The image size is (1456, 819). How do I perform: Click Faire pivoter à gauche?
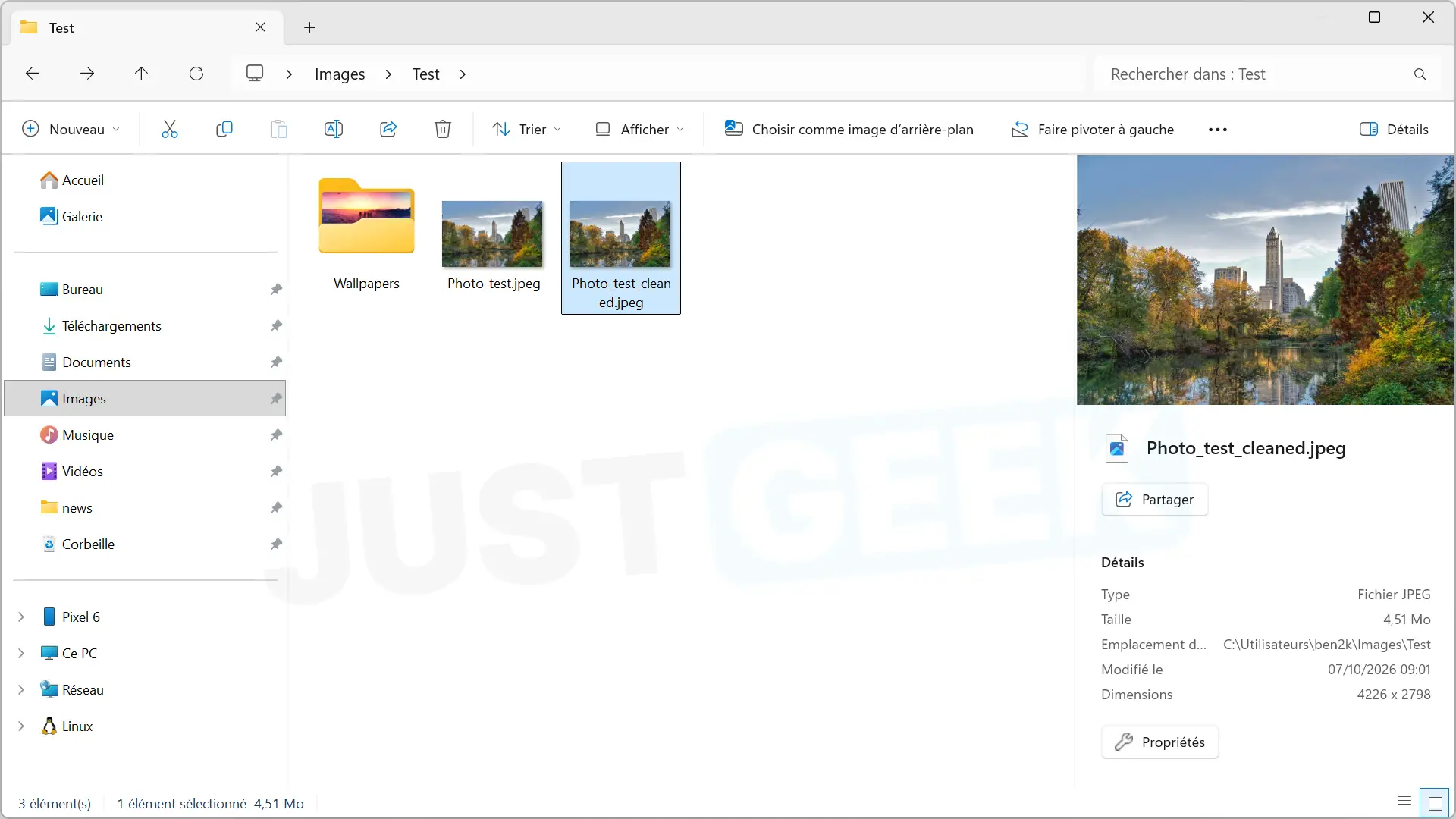(x=1093, y=130)
